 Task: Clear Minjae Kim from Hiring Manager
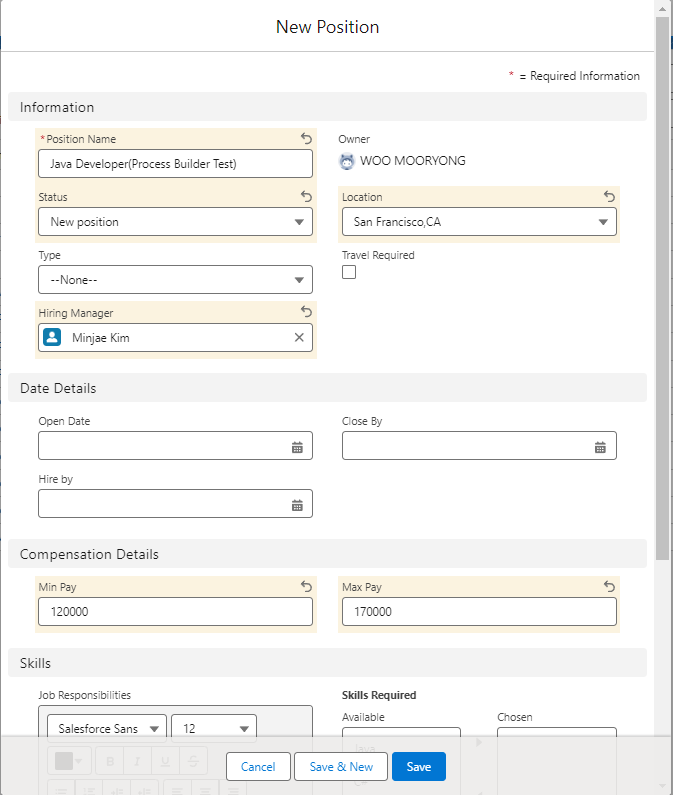(x=299, y=338)
